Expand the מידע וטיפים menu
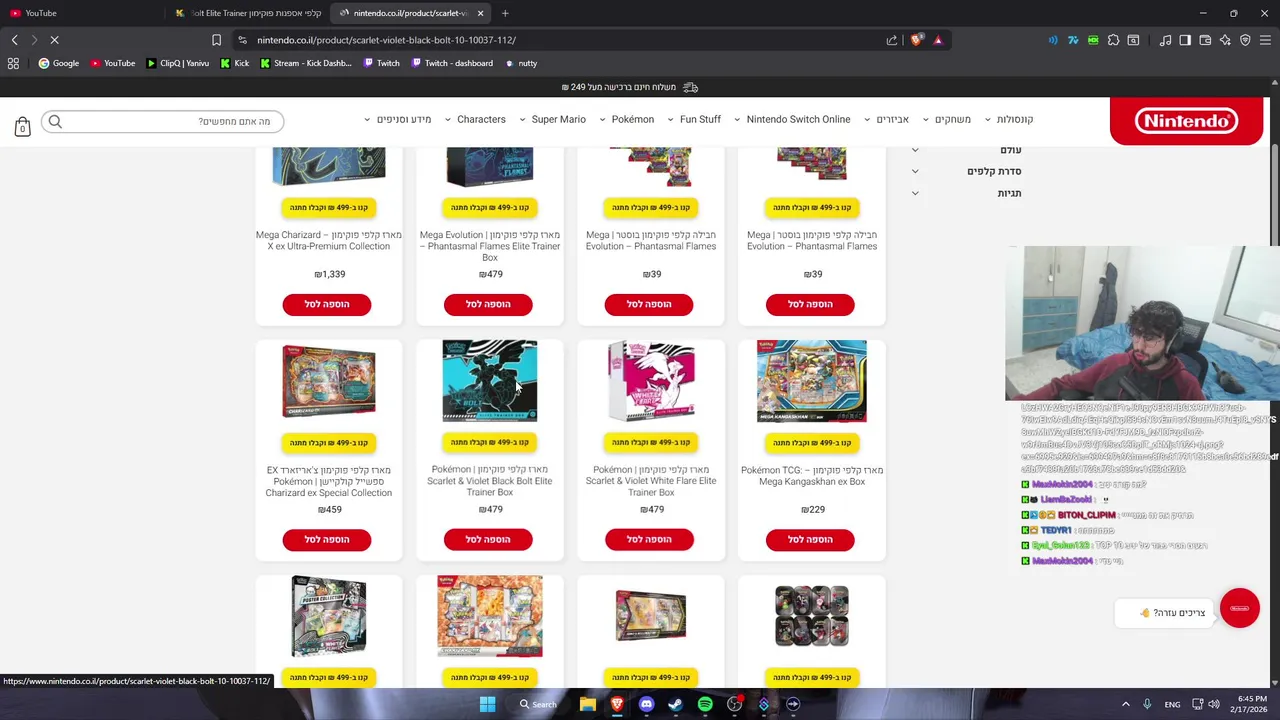The image size is (1280, 720). pos(398,119)
